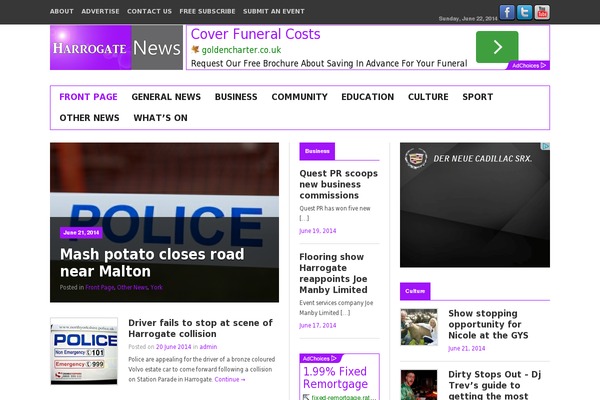Go to Sport section

tap(478, 97)
